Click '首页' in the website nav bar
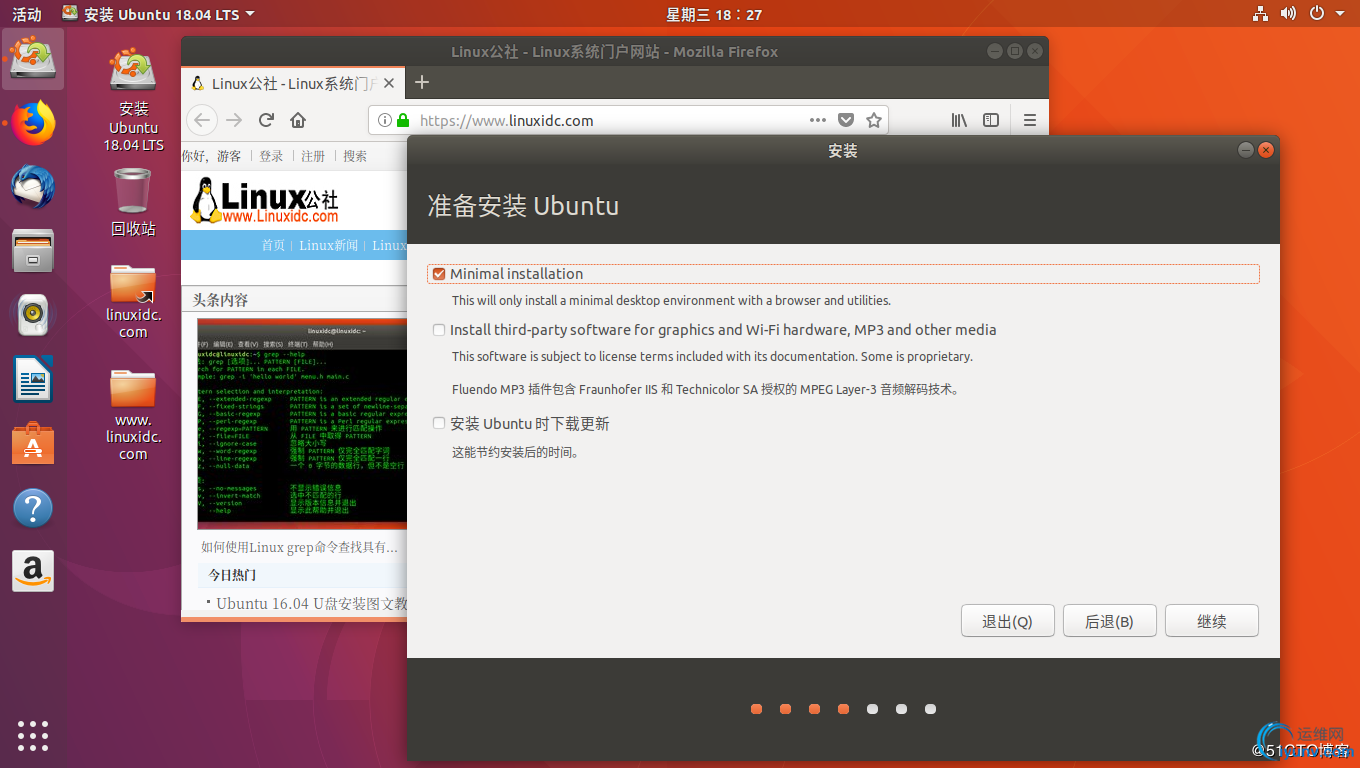Viewport: 1360px width, 768px height. pyautogui.click(x=273, y=245)
